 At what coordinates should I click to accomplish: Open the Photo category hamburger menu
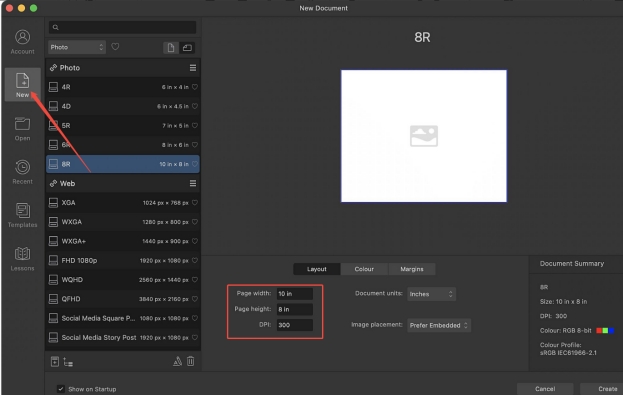[193, 68]
